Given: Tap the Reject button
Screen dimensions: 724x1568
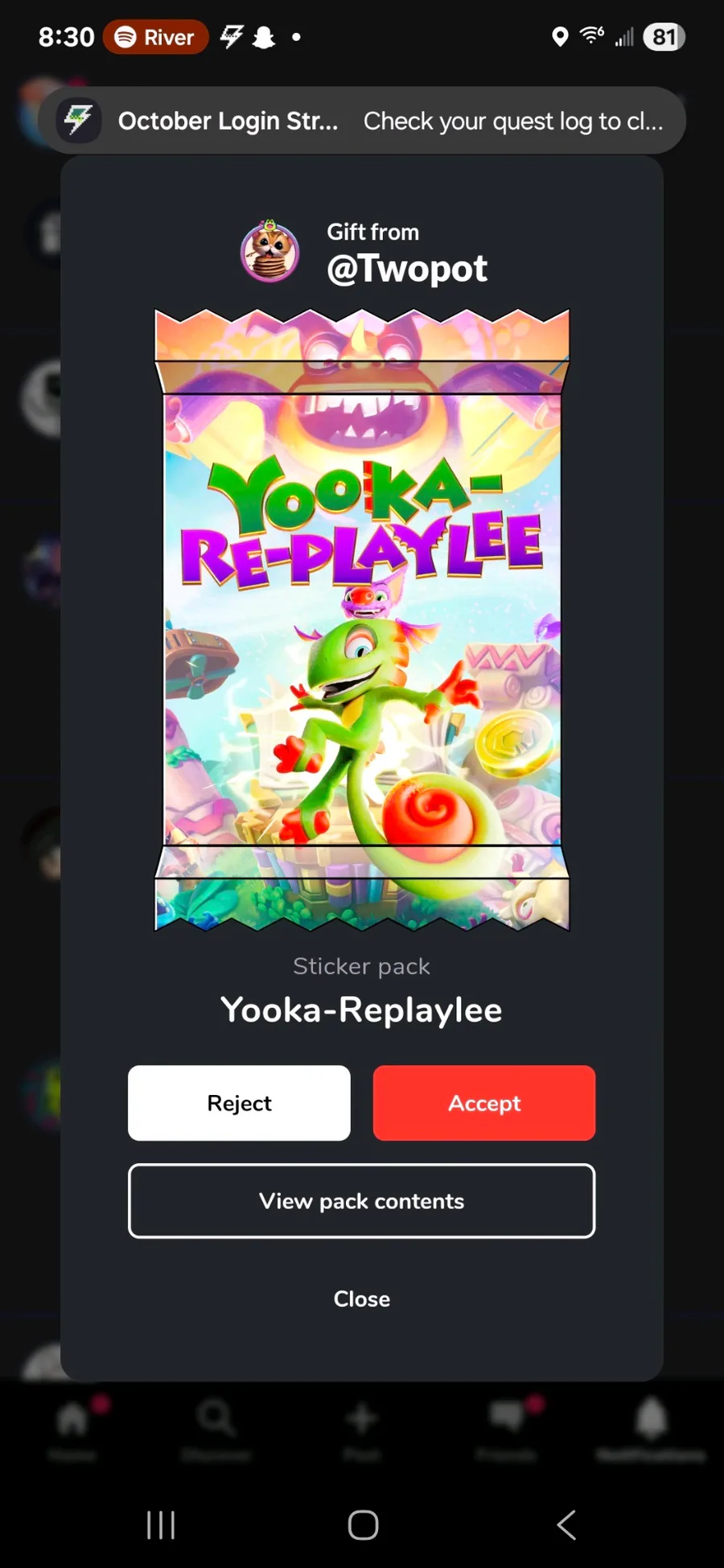Looking at the screenshot, I should (239, 1102).
